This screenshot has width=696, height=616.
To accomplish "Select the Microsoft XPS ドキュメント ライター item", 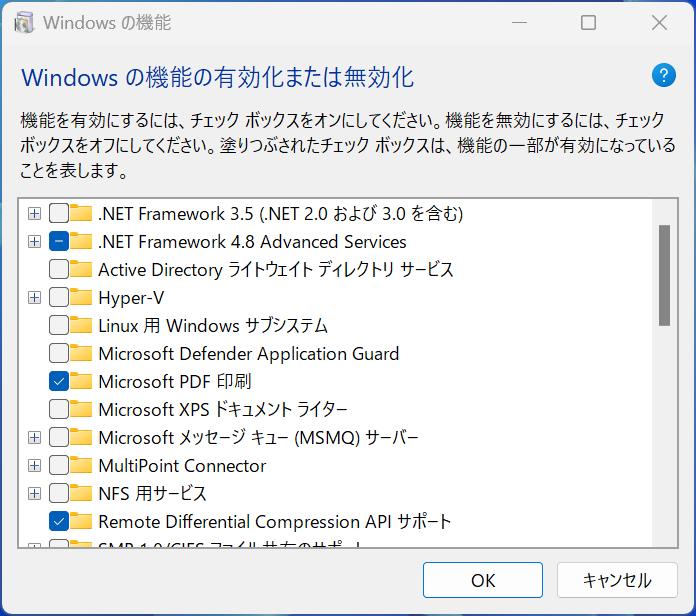I will pos(222,410).
